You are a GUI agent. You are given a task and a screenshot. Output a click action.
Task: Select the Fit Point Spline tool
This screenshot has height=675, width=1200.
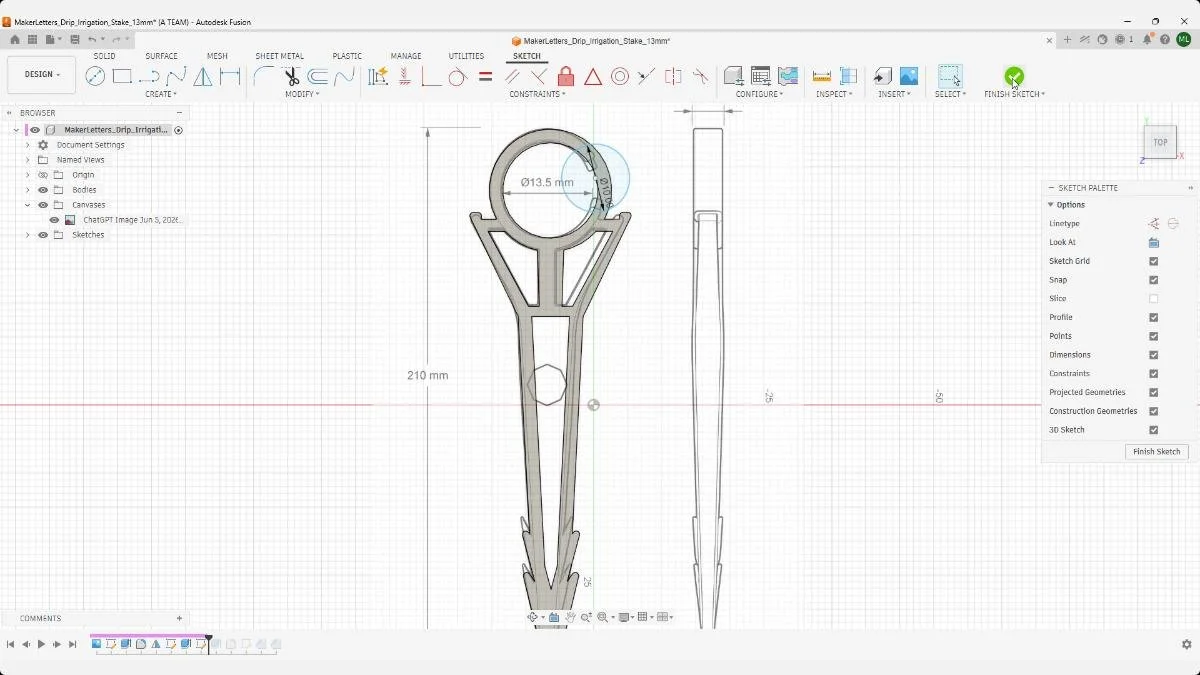click(x=176, y=76)
